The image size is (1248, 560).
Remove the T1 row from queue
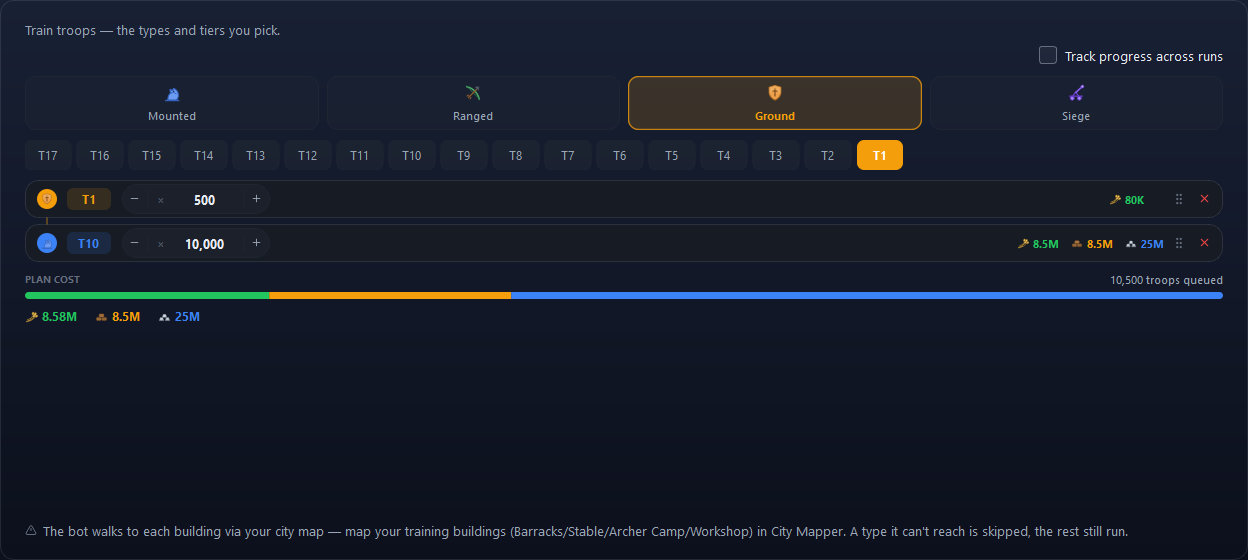pos(1204,199)
